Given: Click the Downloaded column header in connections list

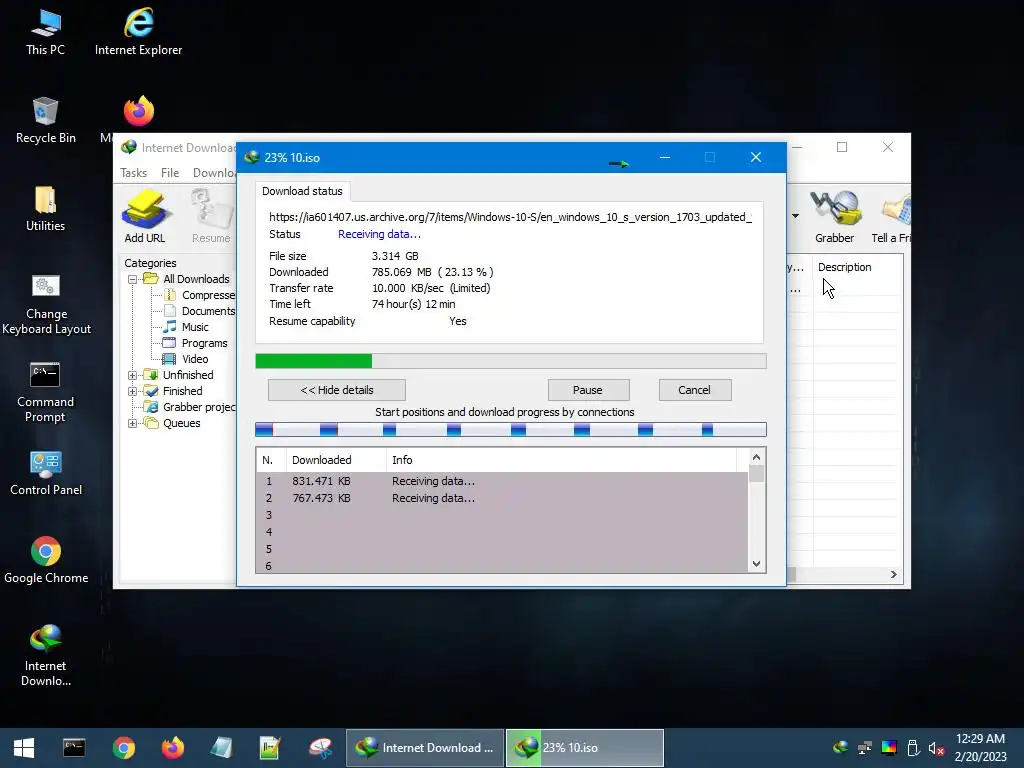Looking at the screenshot, I should [336, 460].
